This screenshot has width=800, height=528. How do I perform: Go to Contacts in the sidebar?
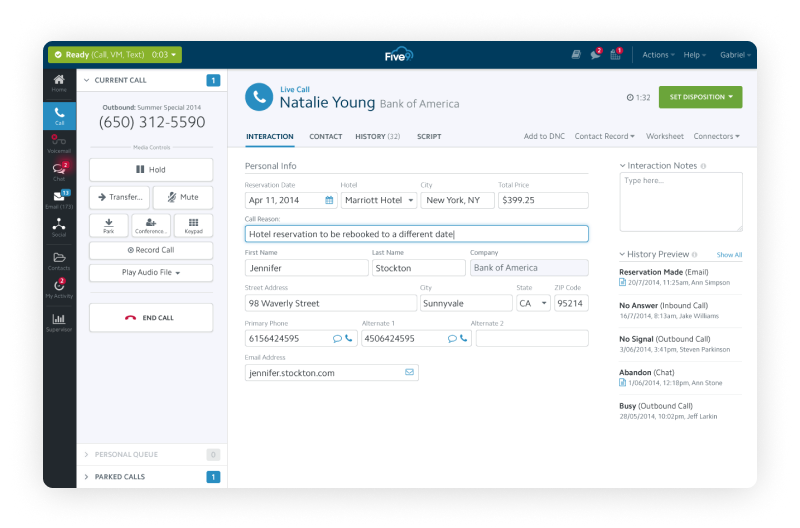click(x=59, y=260)
